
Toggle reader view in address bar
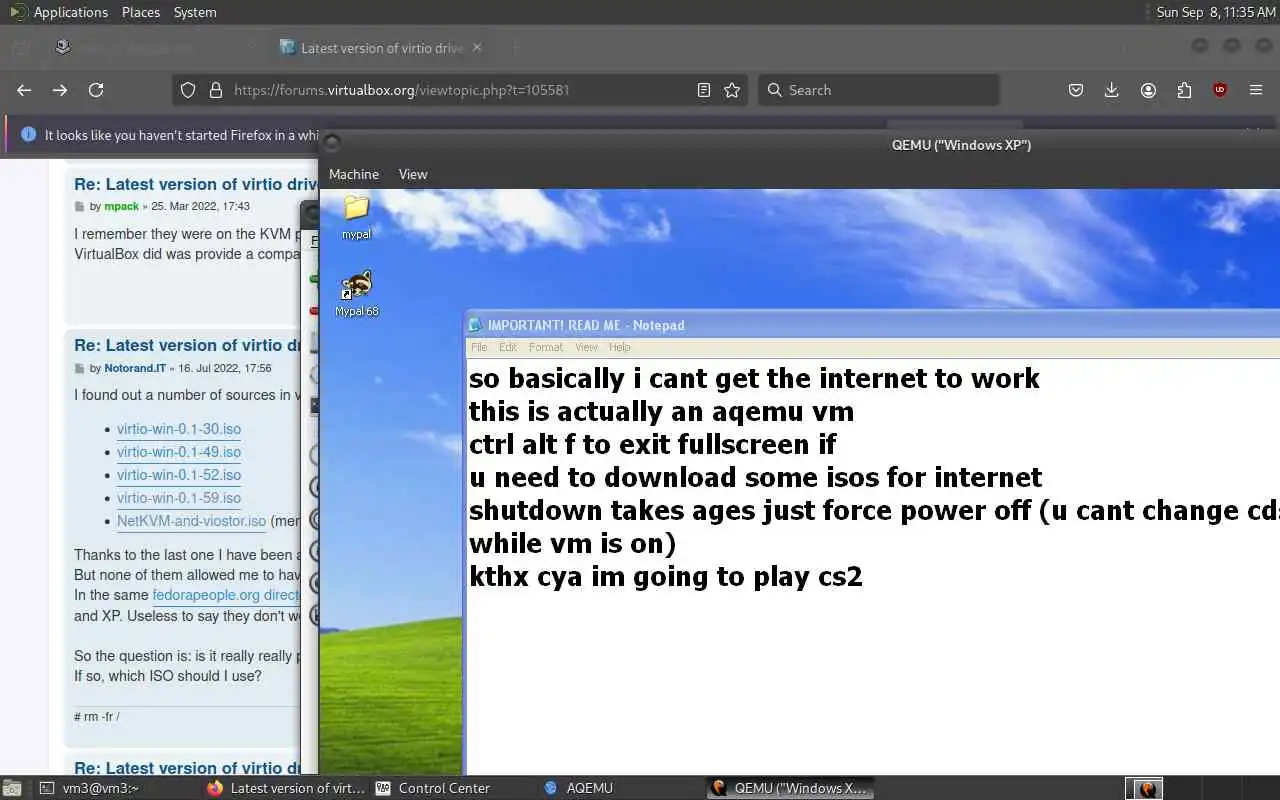[704, 90]
